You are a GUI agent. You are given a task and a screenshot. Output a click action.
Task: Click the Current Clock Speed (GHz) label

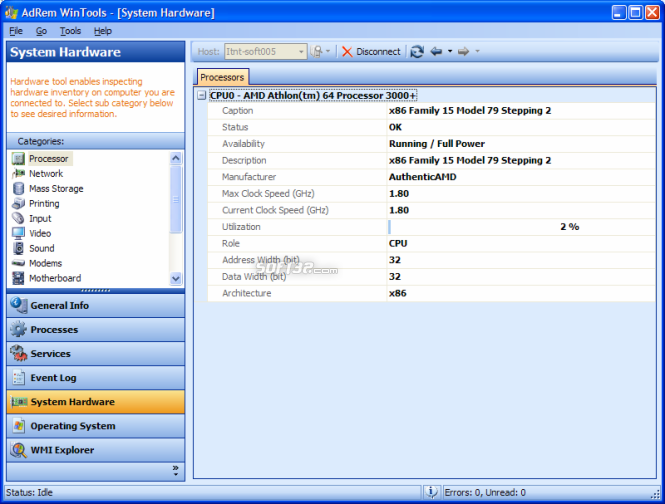point(275,210)
